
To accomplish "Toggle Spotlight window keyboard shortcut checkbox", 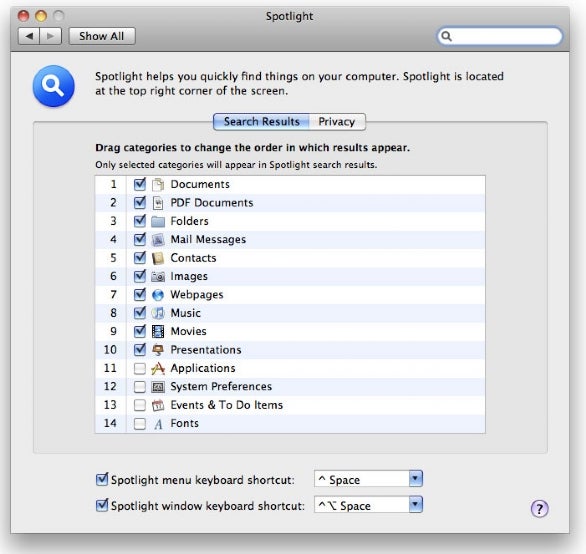I will pyautogui.click(x=102, y=505).
